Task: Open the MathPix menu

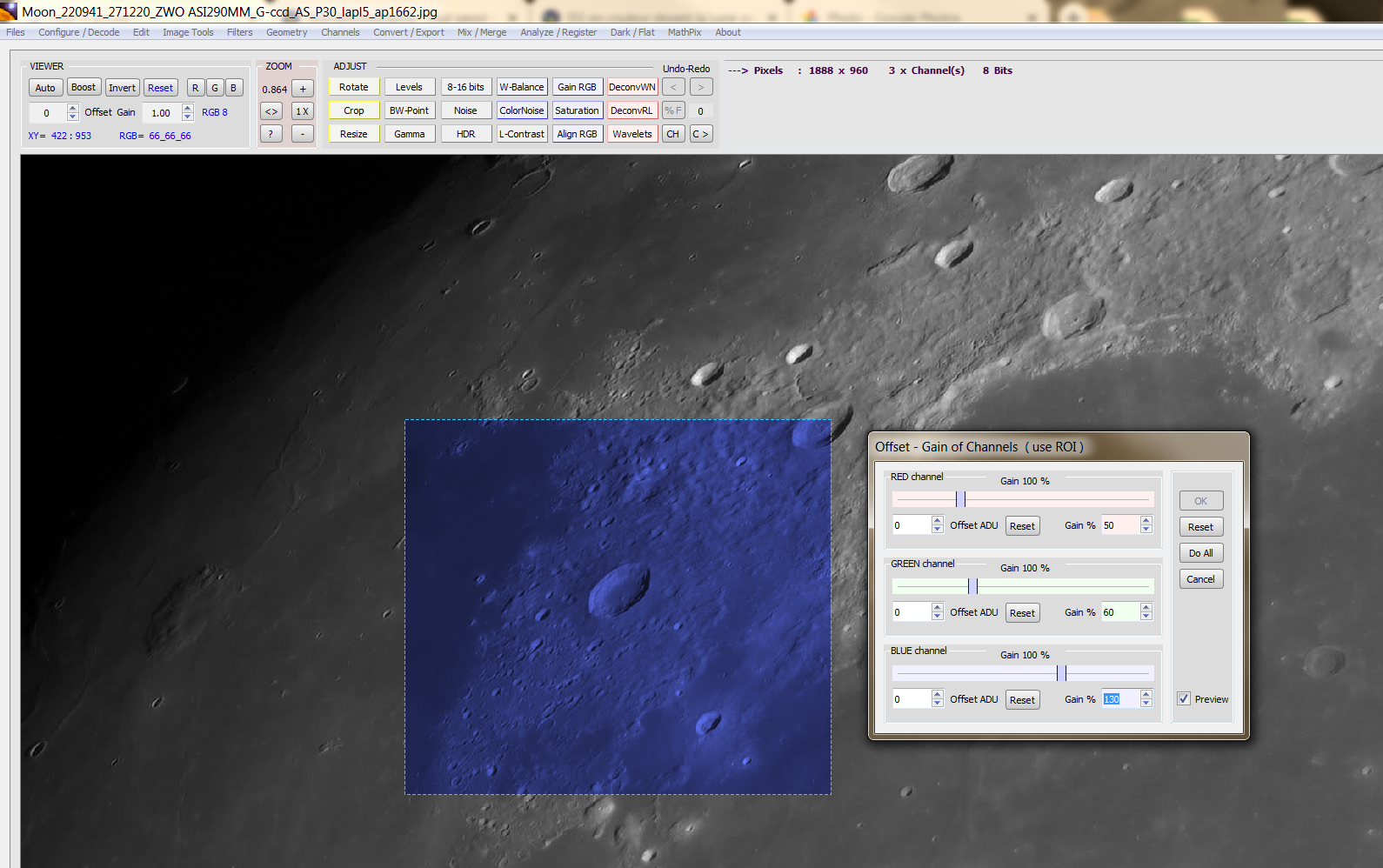Action: tap(685, 32)
